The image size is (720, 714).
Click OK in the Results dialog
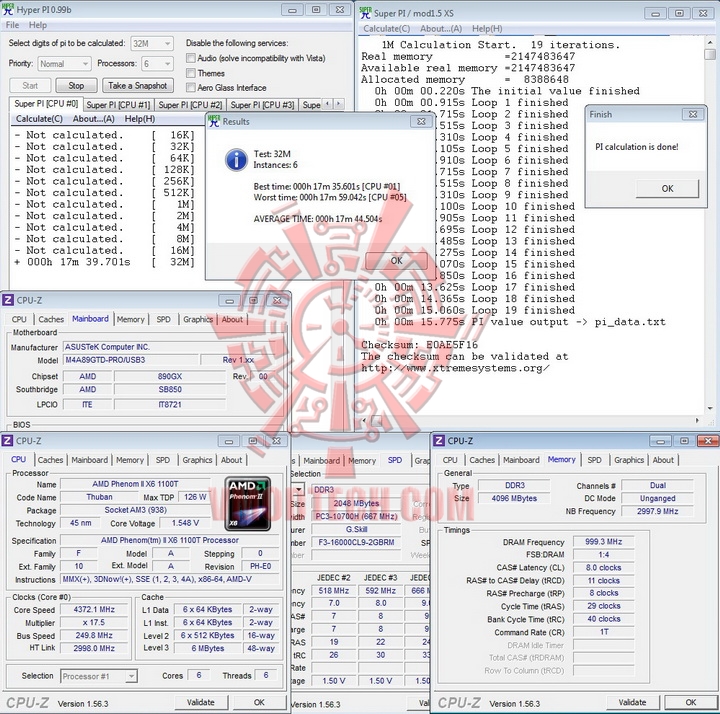[396, 261]
